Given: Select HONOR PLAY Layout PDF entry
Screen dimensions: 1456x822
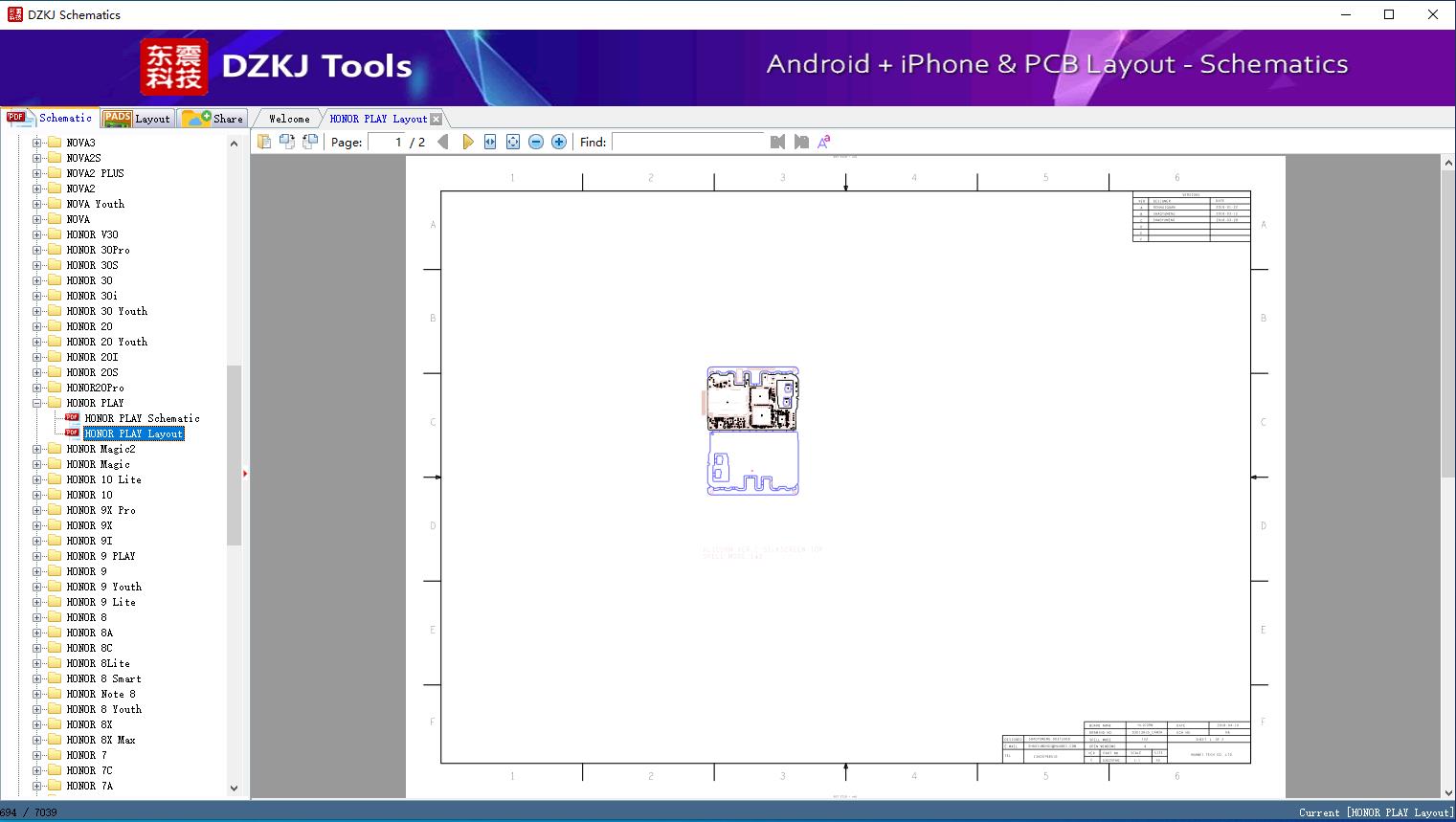Looking at the screenshot, I should pos(133,433).
